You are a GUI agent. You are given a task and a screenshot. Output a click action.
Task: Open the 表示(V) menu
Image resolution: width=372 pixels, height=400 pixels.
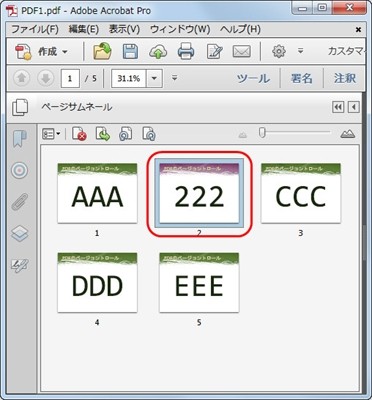coord(124,29)
